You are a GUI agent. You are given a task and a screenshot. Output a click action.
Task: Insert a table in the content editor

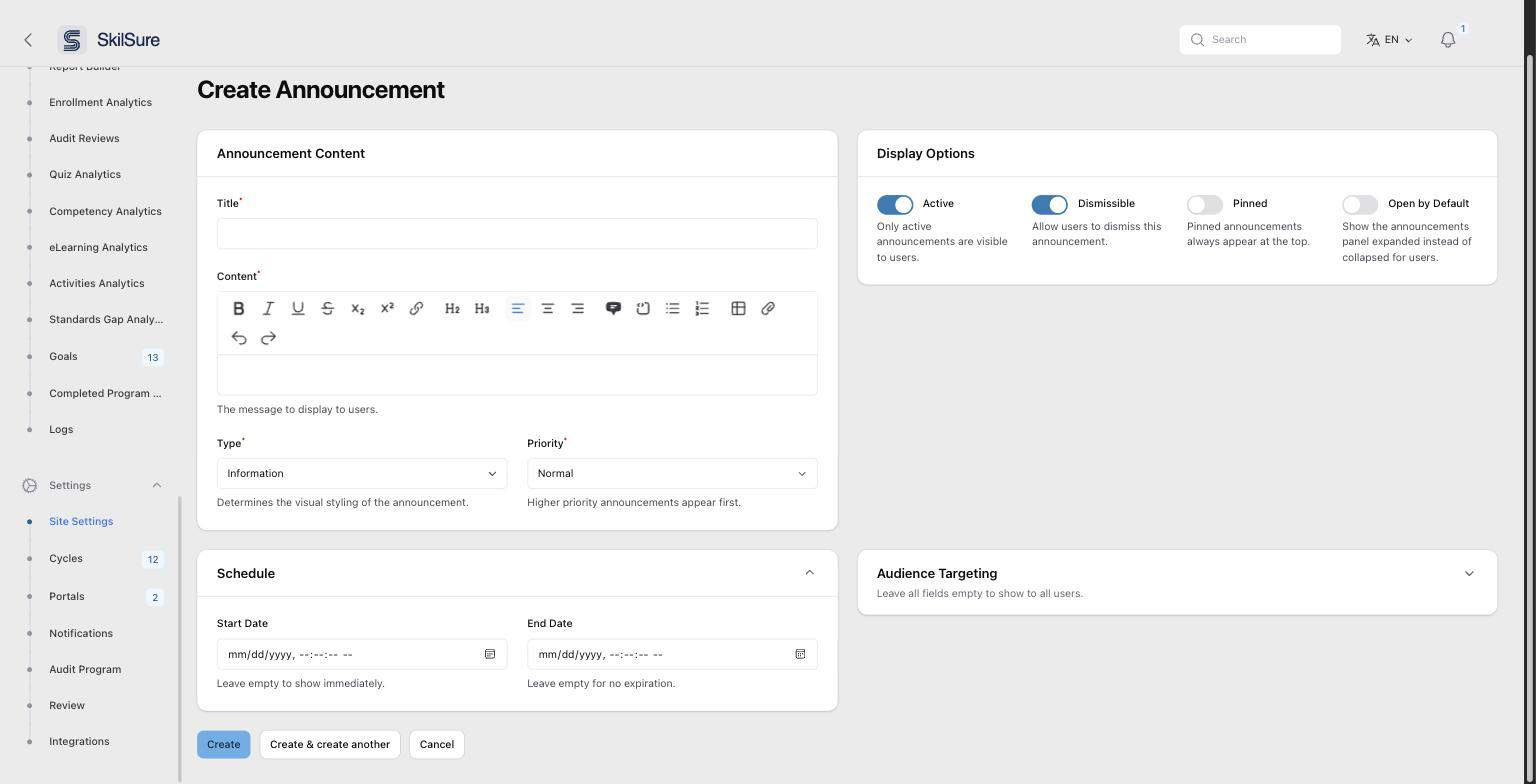738,308
